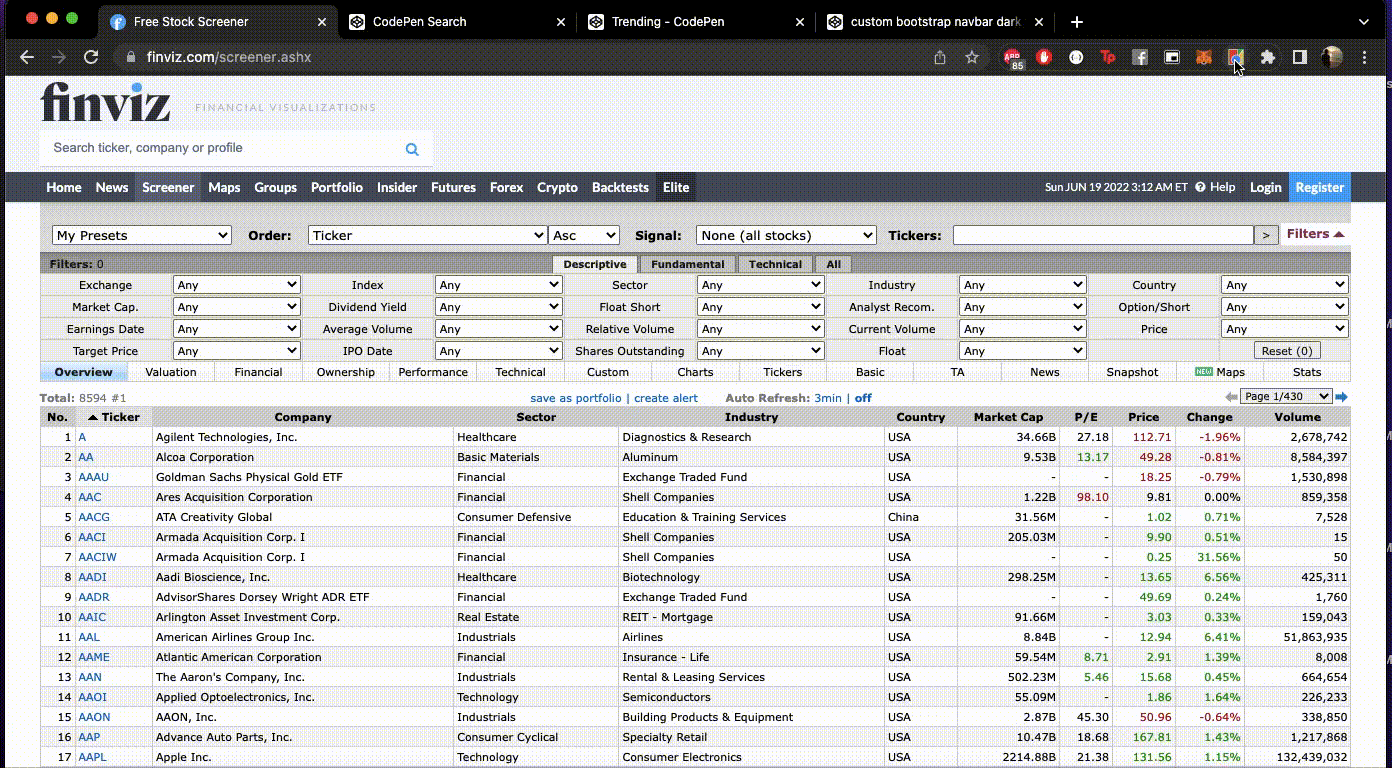Image resolution: width=1392 pixels, height=768 pixels.
Task: Reload the page with the refresh icon
Action: pyautogui.click(x=91, y=57)
